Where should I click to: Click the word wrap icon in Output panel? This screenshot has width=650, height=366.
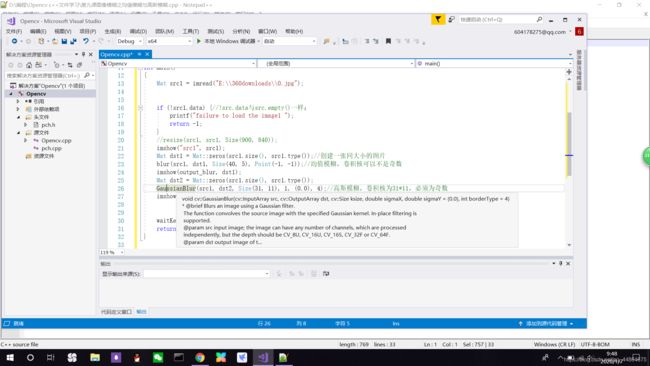[326, 274]
